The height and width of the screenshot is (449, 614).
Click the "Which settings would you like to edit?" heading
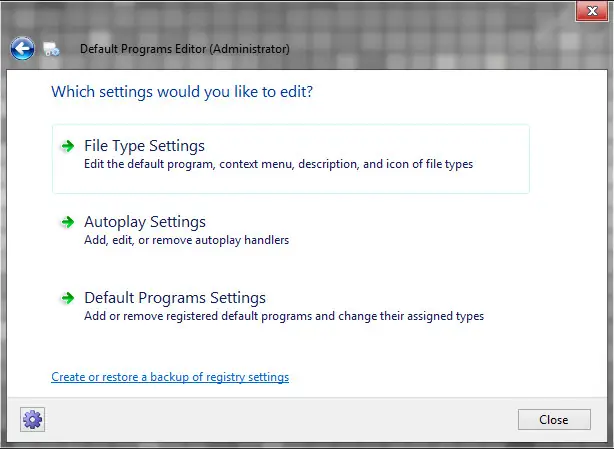[x=182, y=92]
